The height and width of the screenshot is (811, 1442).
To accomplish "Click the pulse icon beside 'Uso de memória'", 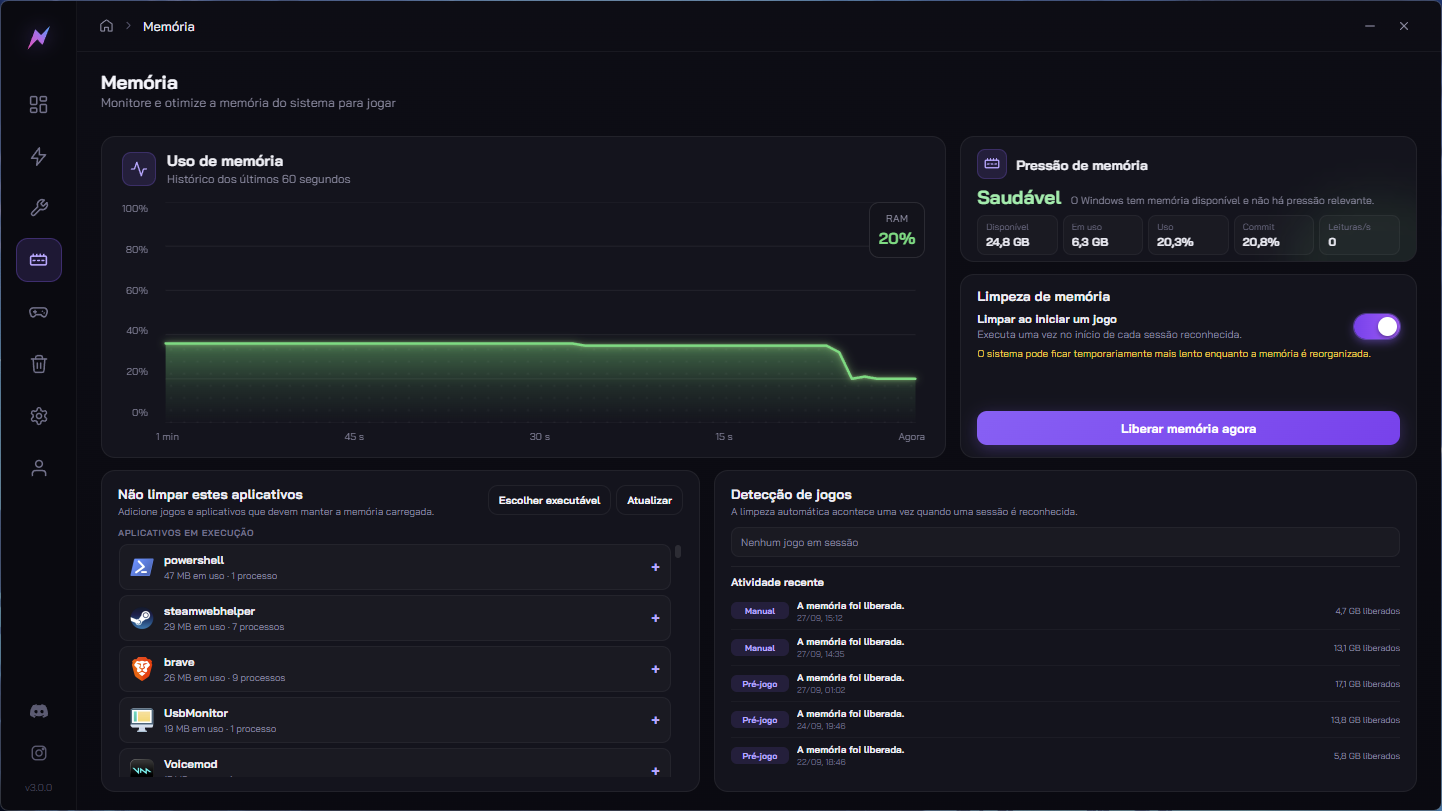I will click(x=139, y=169).
